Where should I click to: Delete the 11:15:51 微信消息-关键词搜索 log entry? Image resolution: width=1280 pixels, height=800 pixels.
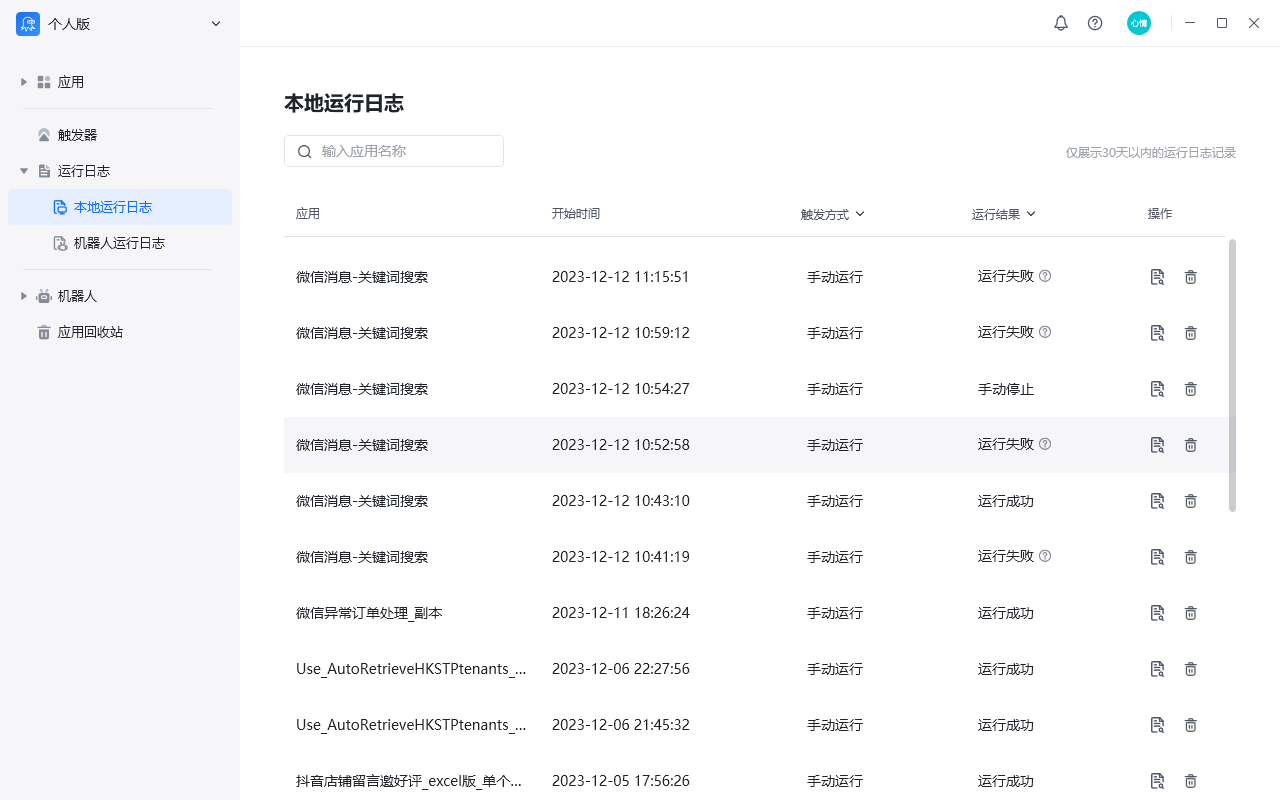(1190, 277)
